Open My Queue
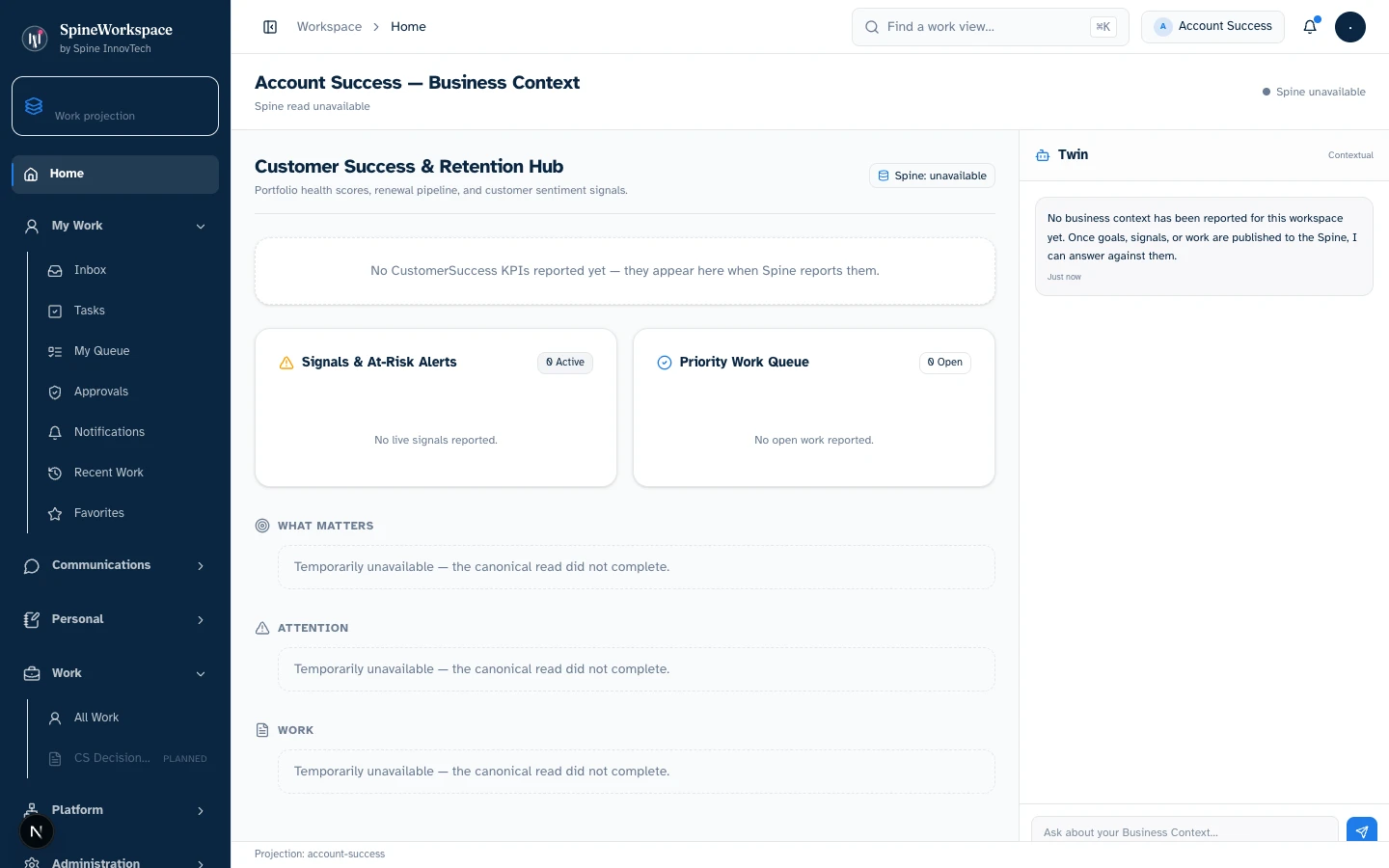The image size is (1389, 868). (127, 352)
